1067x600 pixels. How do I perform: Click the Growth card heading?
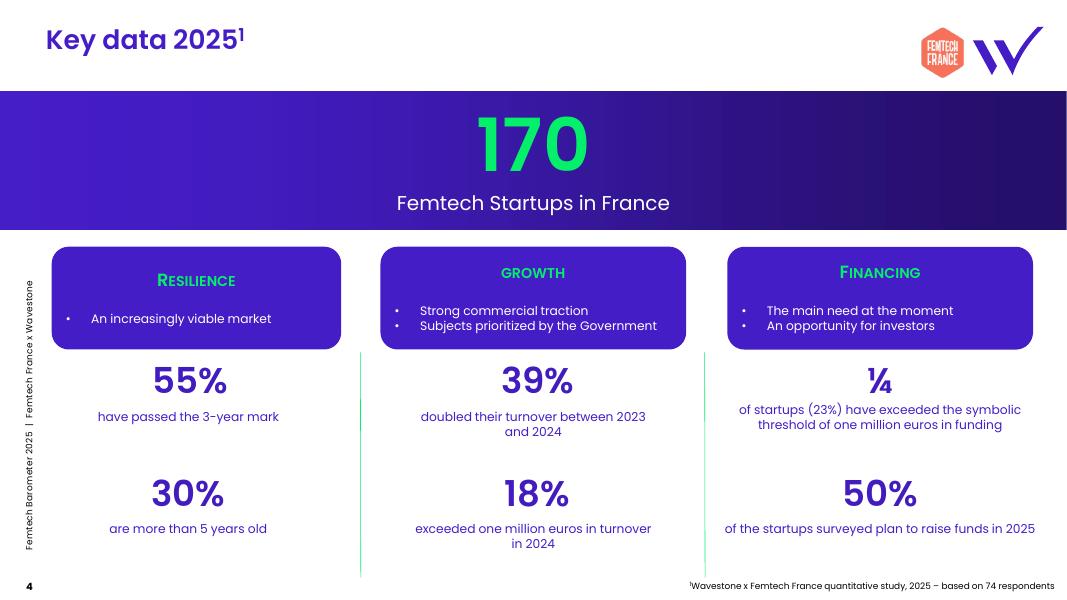533,272
